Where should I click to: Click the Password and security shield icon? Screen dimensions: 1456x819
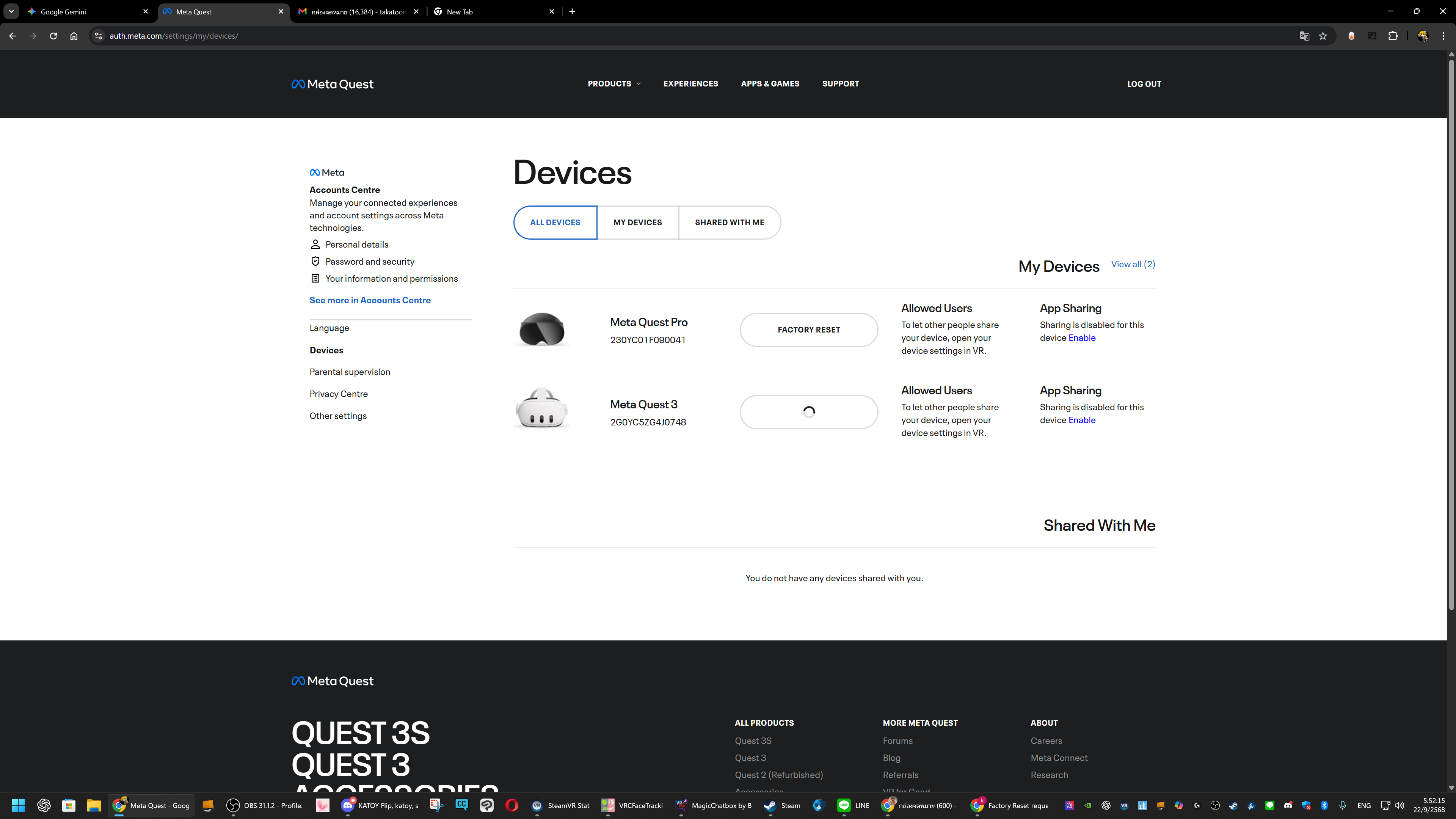coord(315,261)
